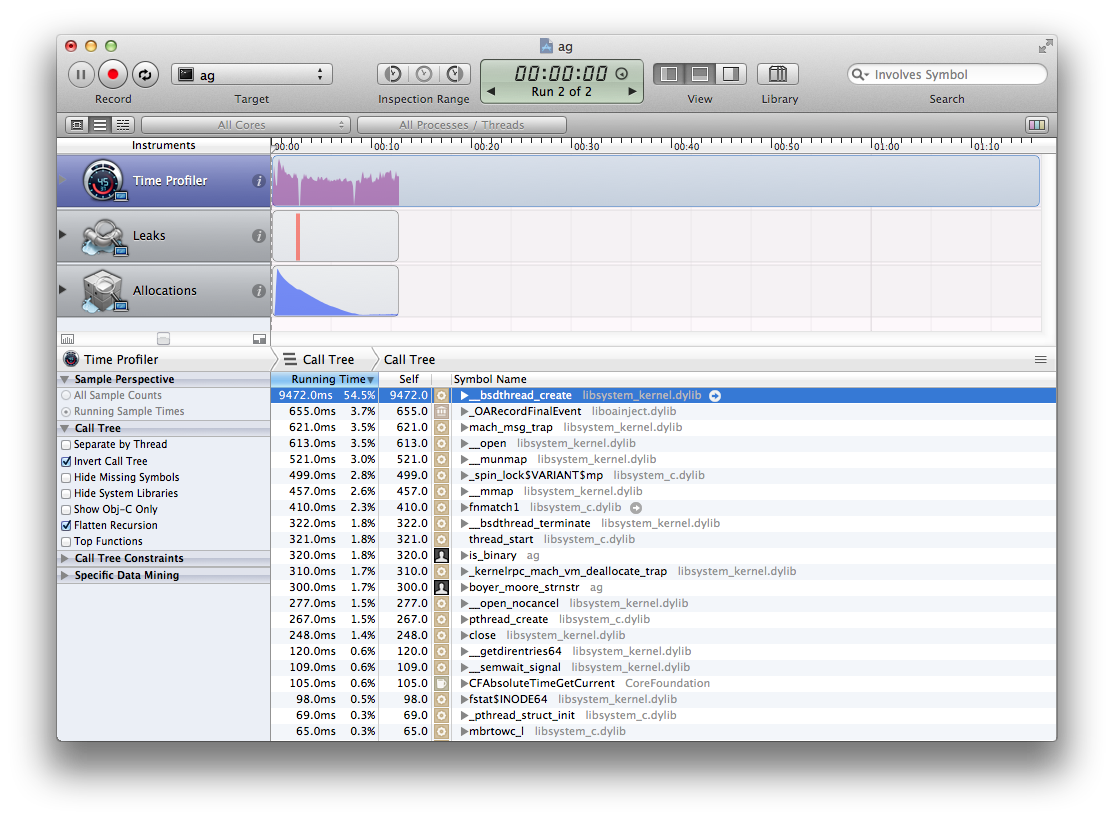The width and height of the screenshot is (1114, 820).
Task: Enable Show Obj-C Only checkbox
Action: click(x=66, y=509)
